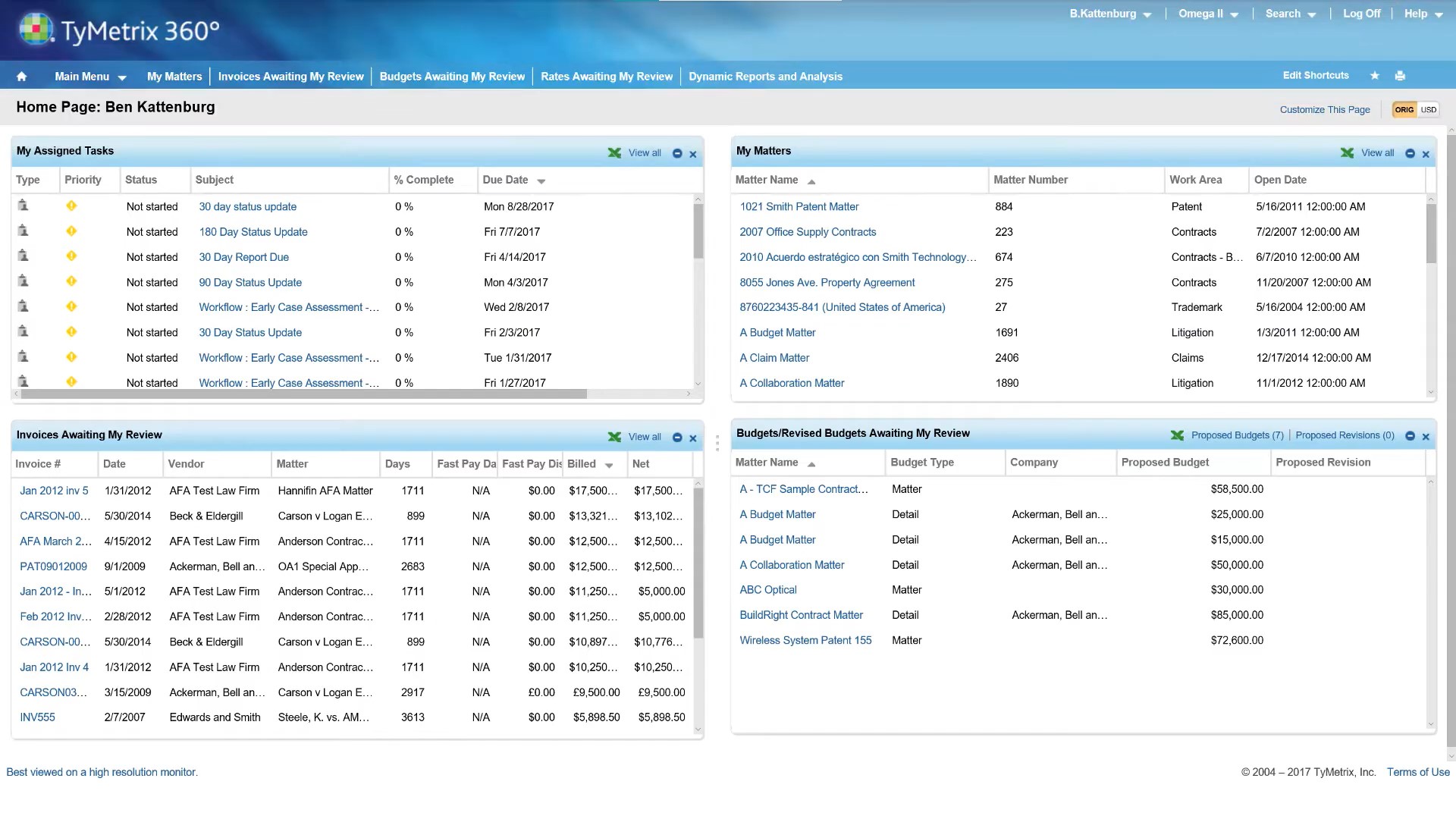This screenshot has height=819, width=1456.
Task: Click the Home icon in navigation bar
Action: click(x=21, y=77)
